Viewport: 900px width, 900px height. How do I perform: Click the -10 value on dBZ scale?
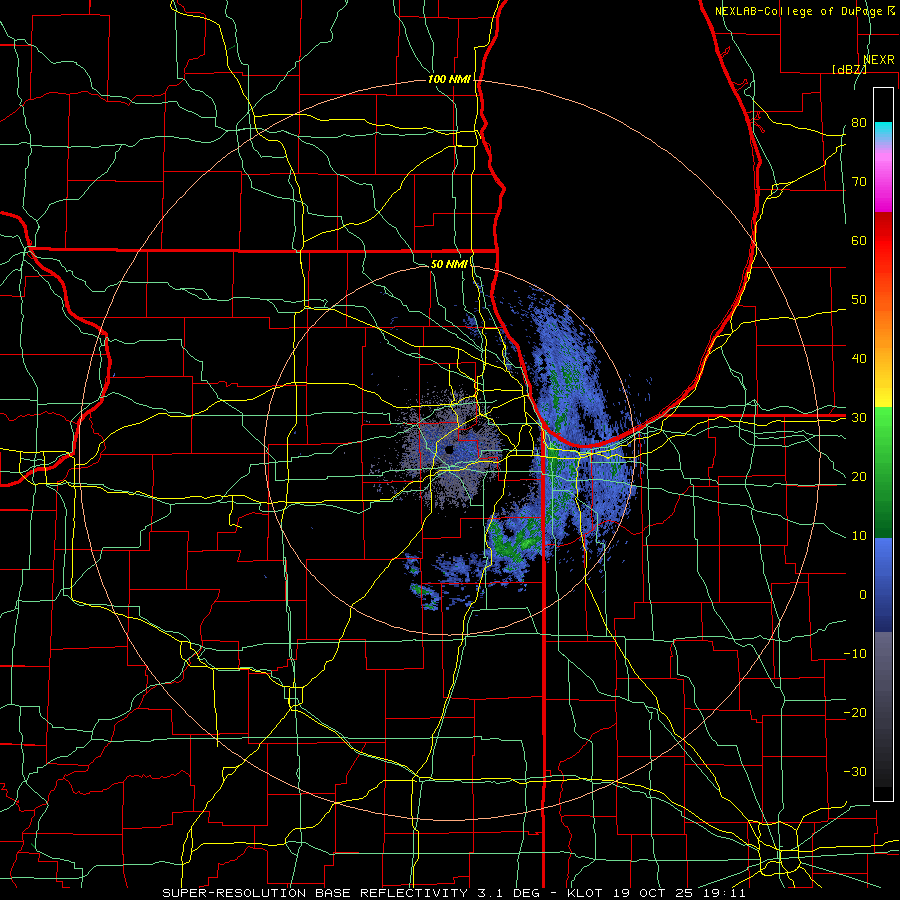(855, 654)
